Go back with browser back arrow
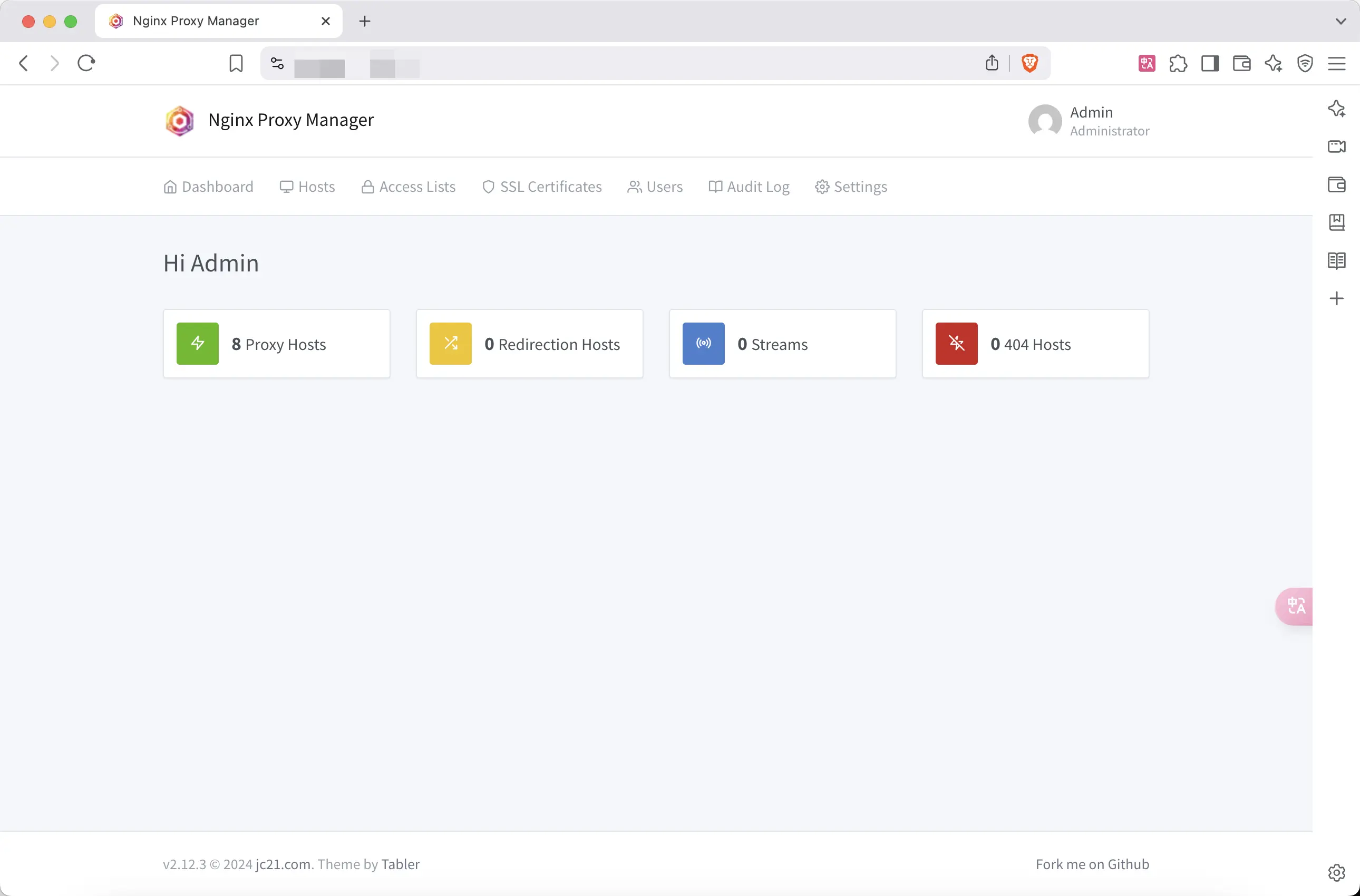Screen dimensions: 1360x896 click(23, 63)
